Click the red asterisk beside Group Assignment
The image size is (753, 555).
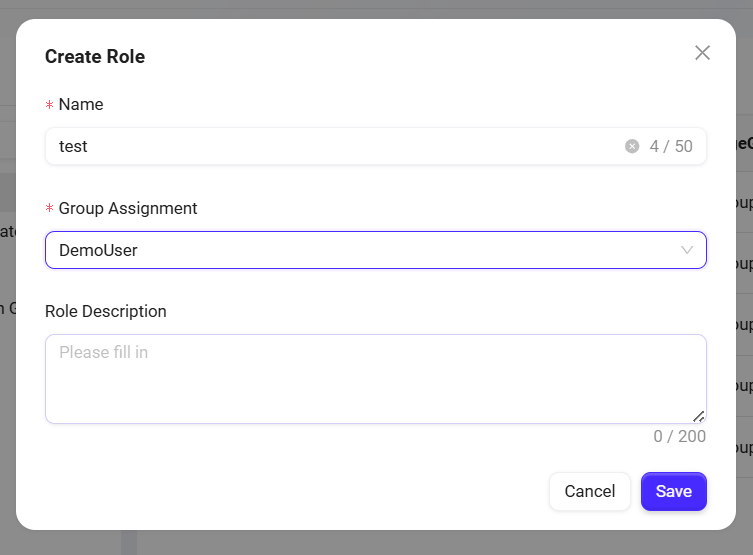pos(49,209)
